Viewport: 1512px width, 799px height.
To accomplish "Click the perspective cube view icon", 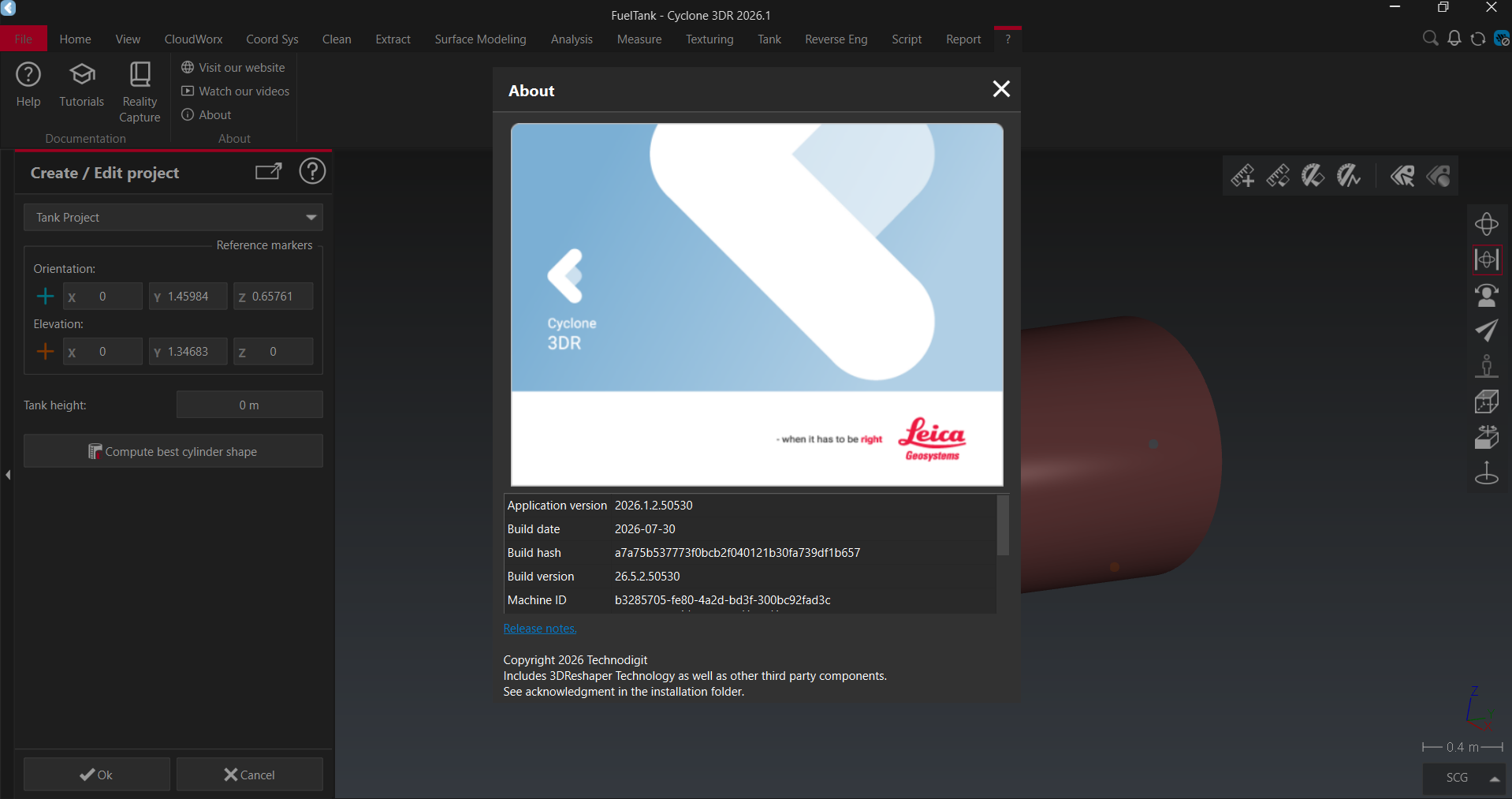I will [1487, 401].
